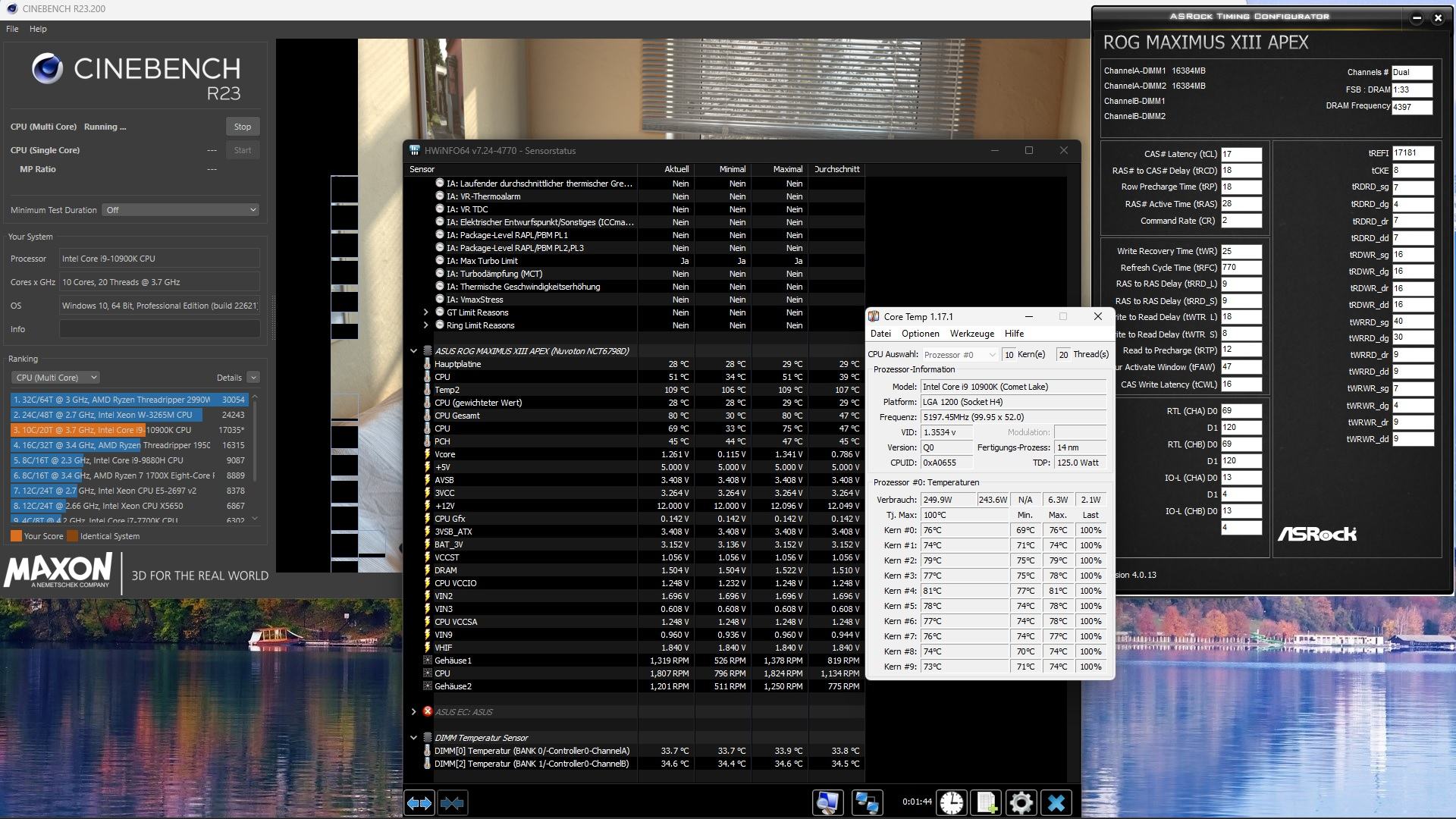Viewport: 1456px width, 819px height.
Task: Open Datei menu in Core Temp
Action: pyautogui.click(x=880, y=334)
